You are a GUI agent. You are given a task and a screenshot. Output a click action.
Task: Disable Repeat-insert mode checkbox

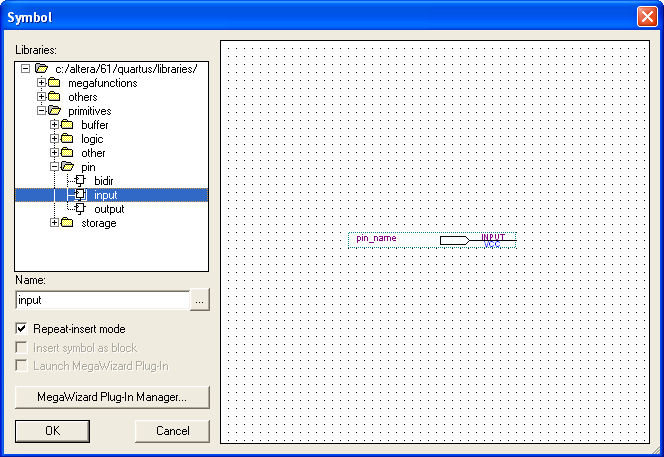coord(22,329)
